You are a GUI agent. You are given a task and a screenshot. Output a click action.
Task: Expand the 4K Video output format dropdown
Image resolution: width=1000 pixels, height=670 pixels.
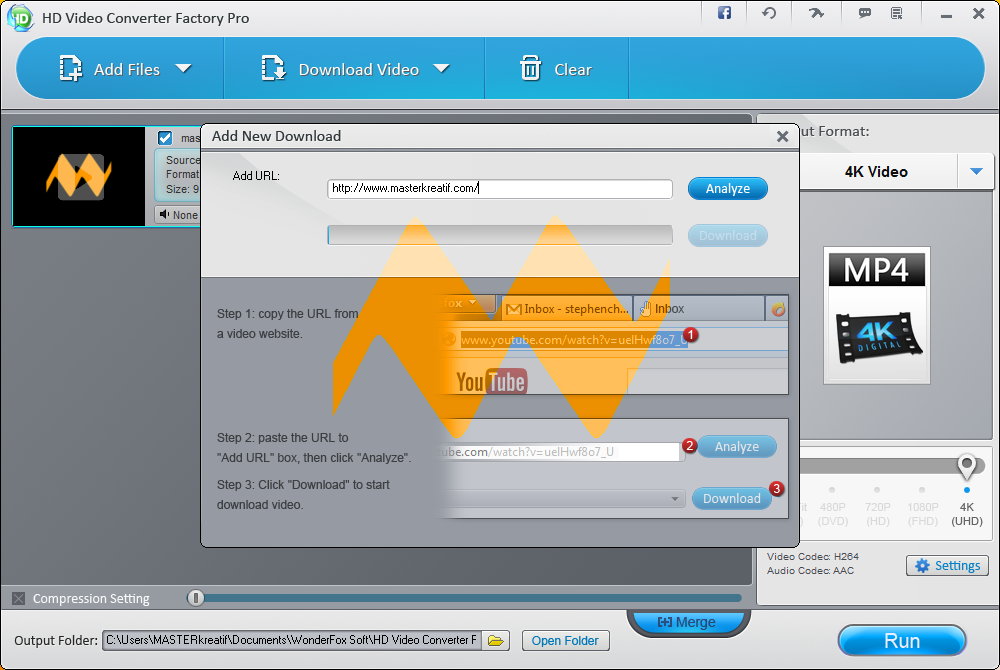pyautogui.click(x=976, y=171)
